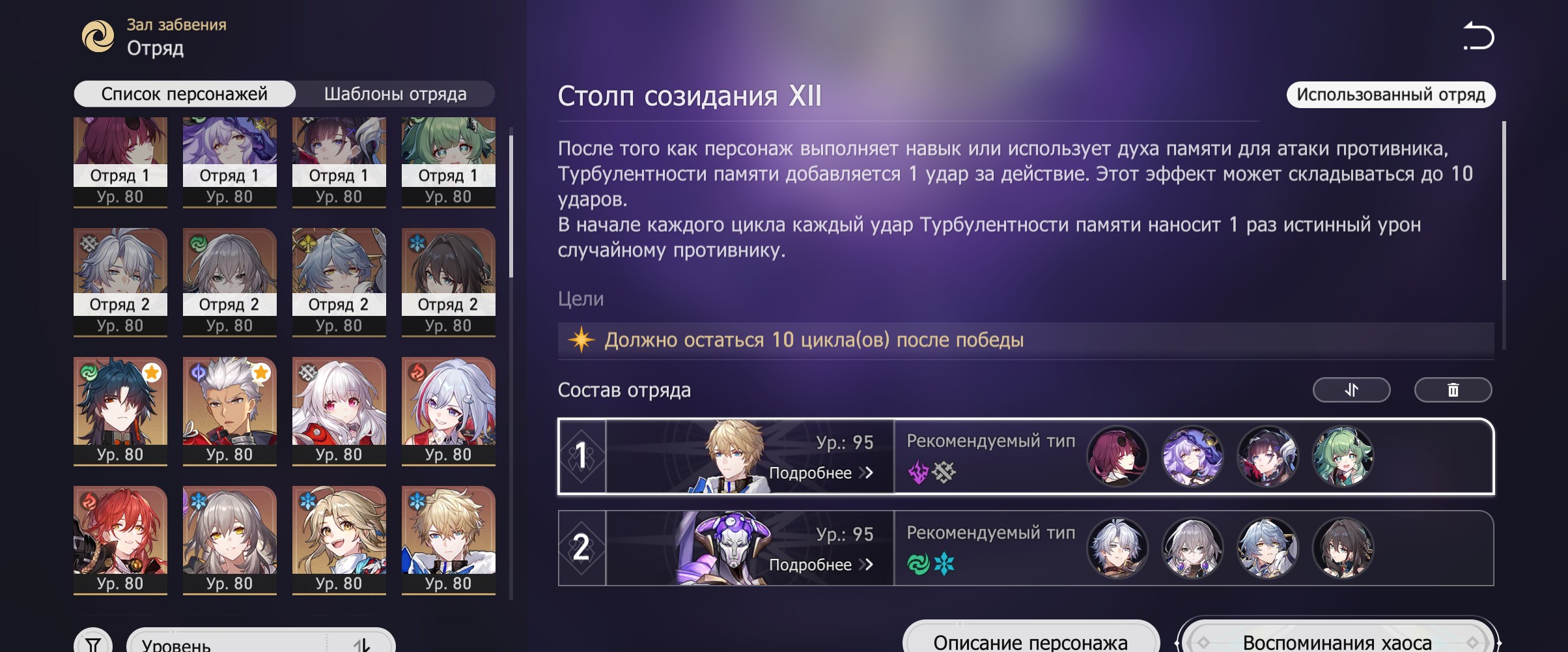Select red-haired Отряд 1 portrait in team row 1
Image resolution: width=1568 pixels, height=652 pixels.
click(1117, 456)
